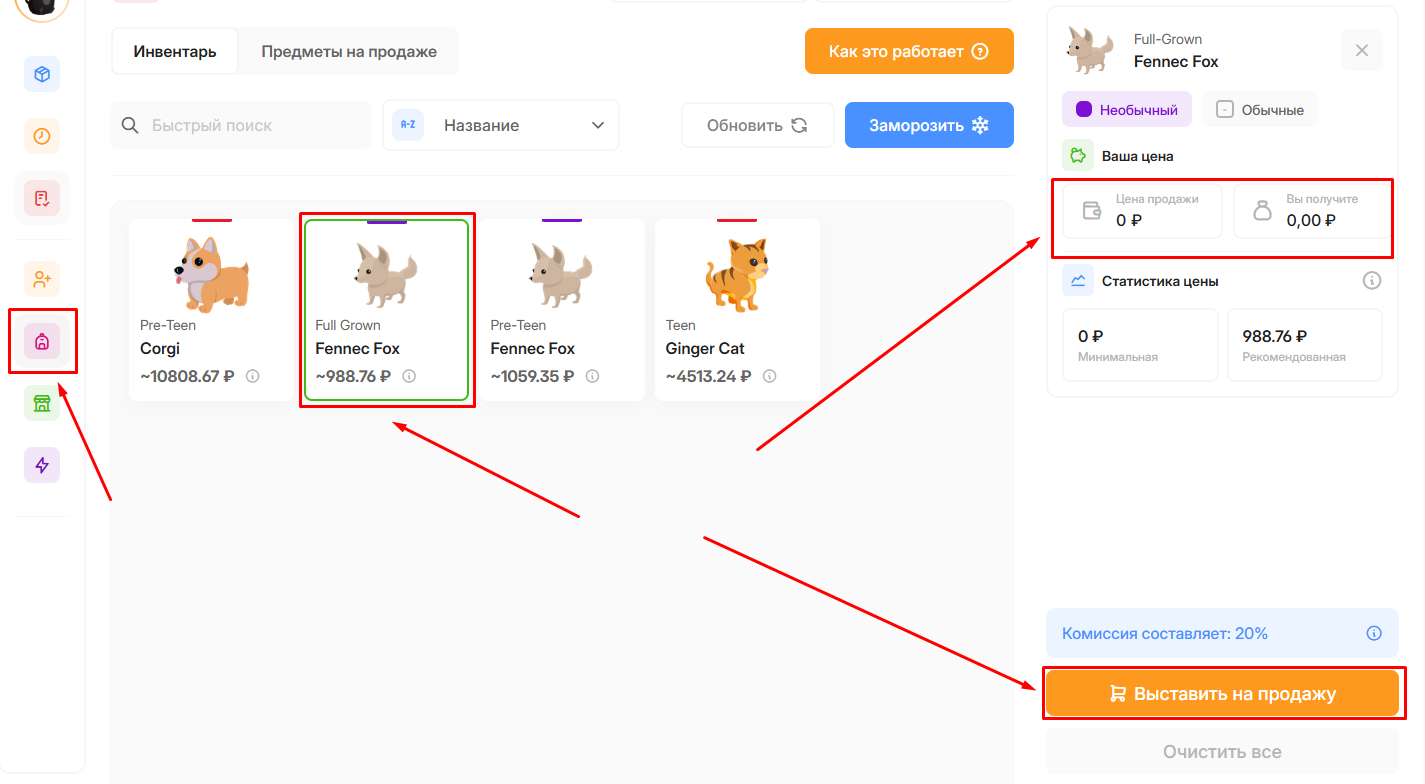Toggle the Обычные rarity chip
The image size is (1425, 784).
tap(1260, 110)
